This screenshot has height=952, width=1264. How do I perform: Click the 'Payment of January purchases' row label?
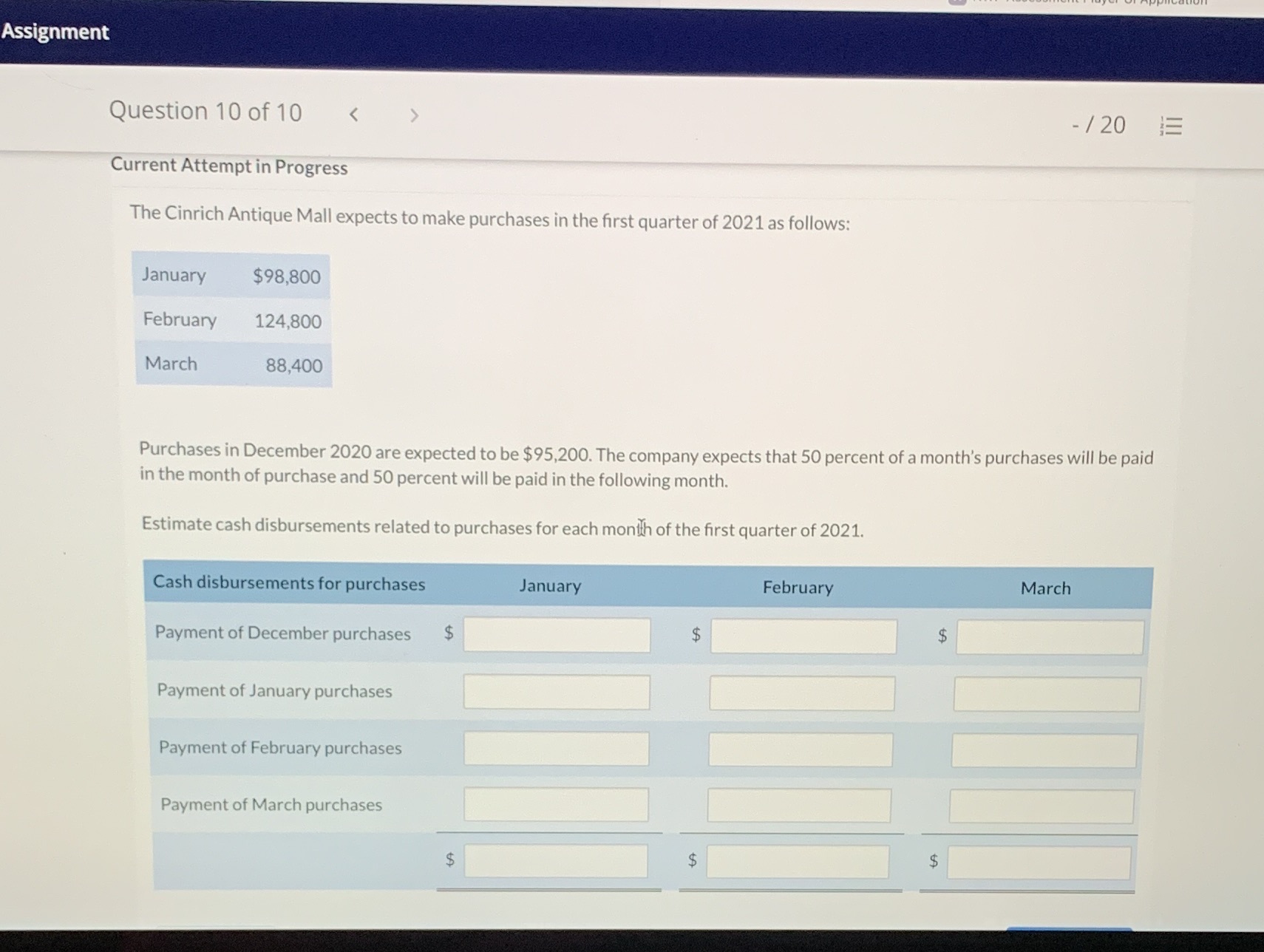pos(274,690)
